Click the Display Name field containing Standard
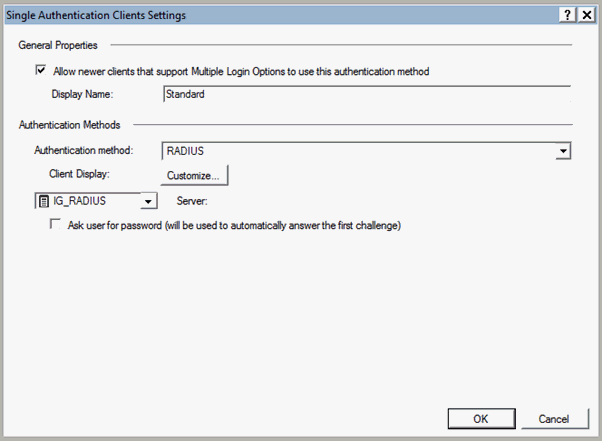 click(x=365, y=94)
